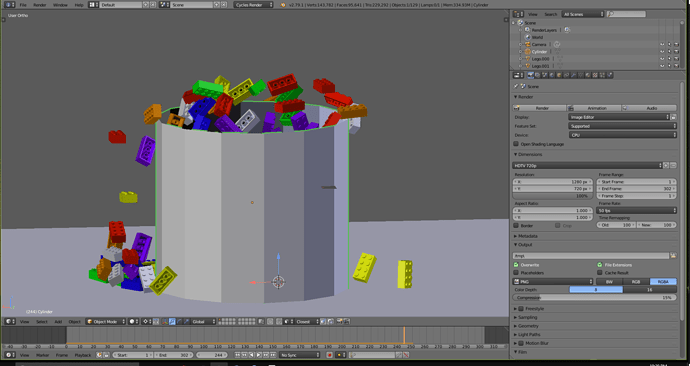Open the Feature Set Supported dropdown
This screenshot has height=366, width=690.
click(x=622, y=126)
